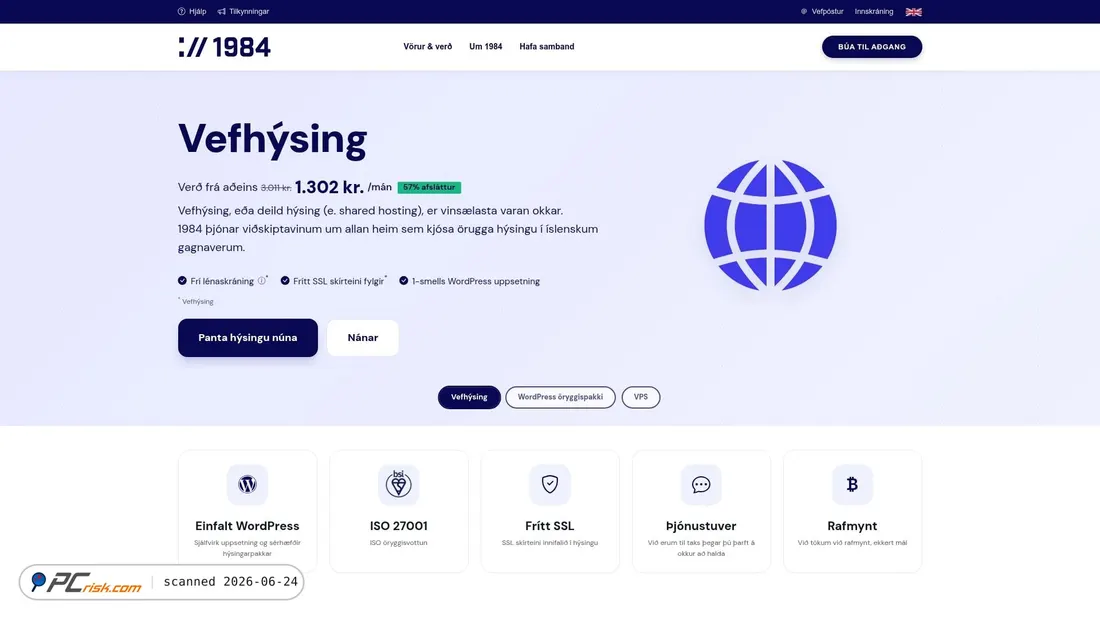Click the ISO 27001 heading

pyautogui.click(x=398, y=526)
